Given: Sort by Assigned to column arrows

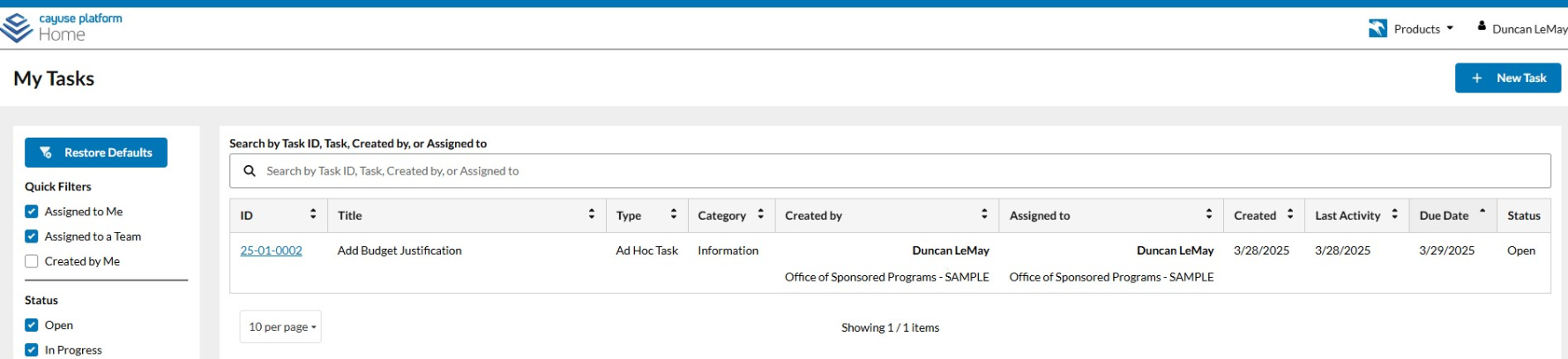Looking at the screenshot, I should coord(1209,214).
